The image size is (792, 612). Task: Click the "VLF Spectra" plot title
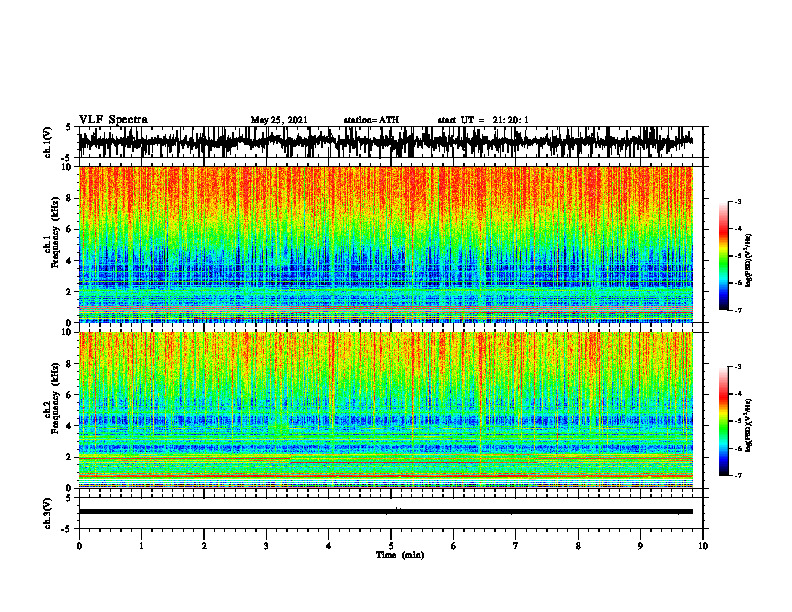pos(113,120)
